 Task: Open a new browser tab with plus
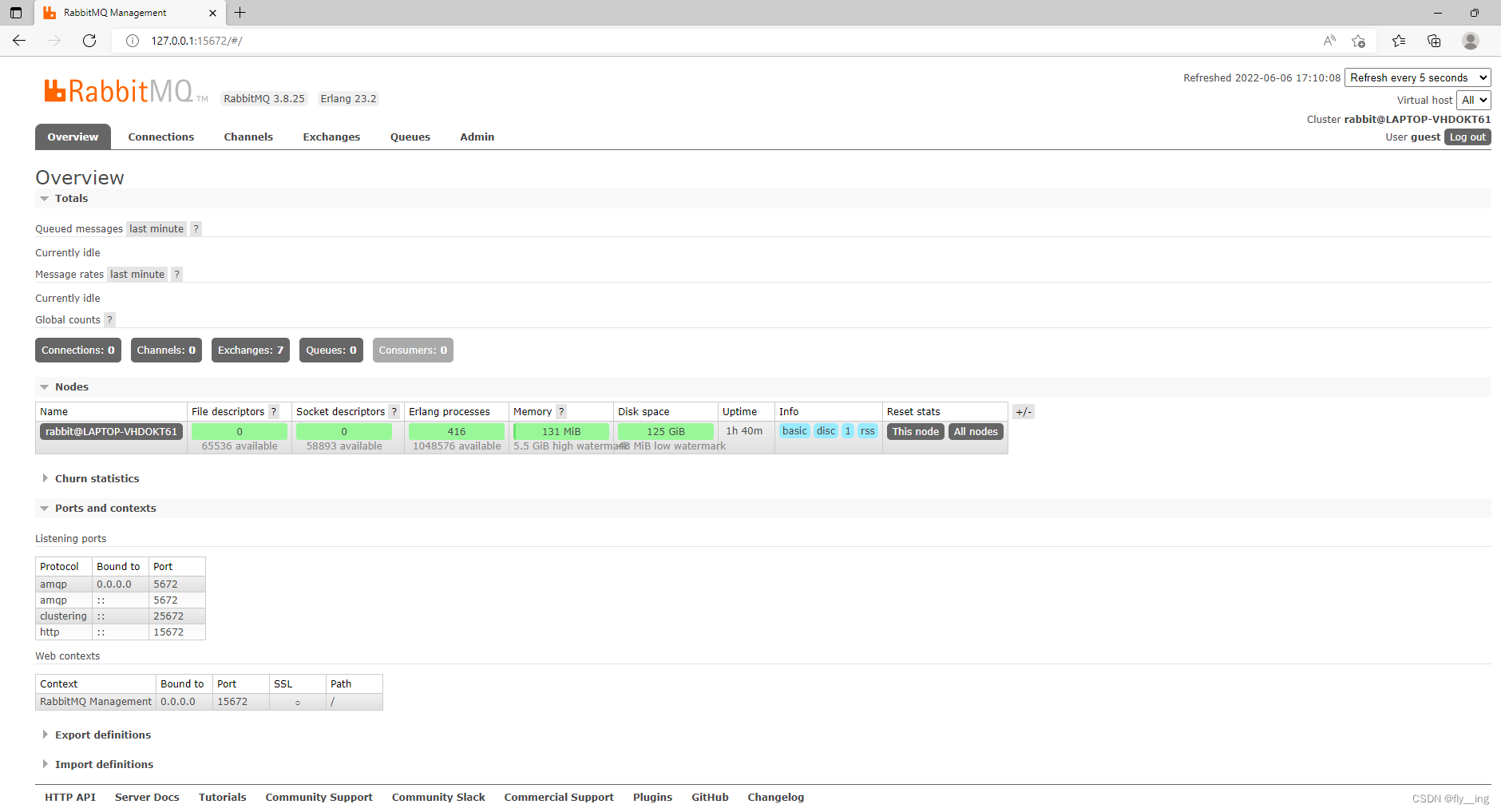pos(240,13)
